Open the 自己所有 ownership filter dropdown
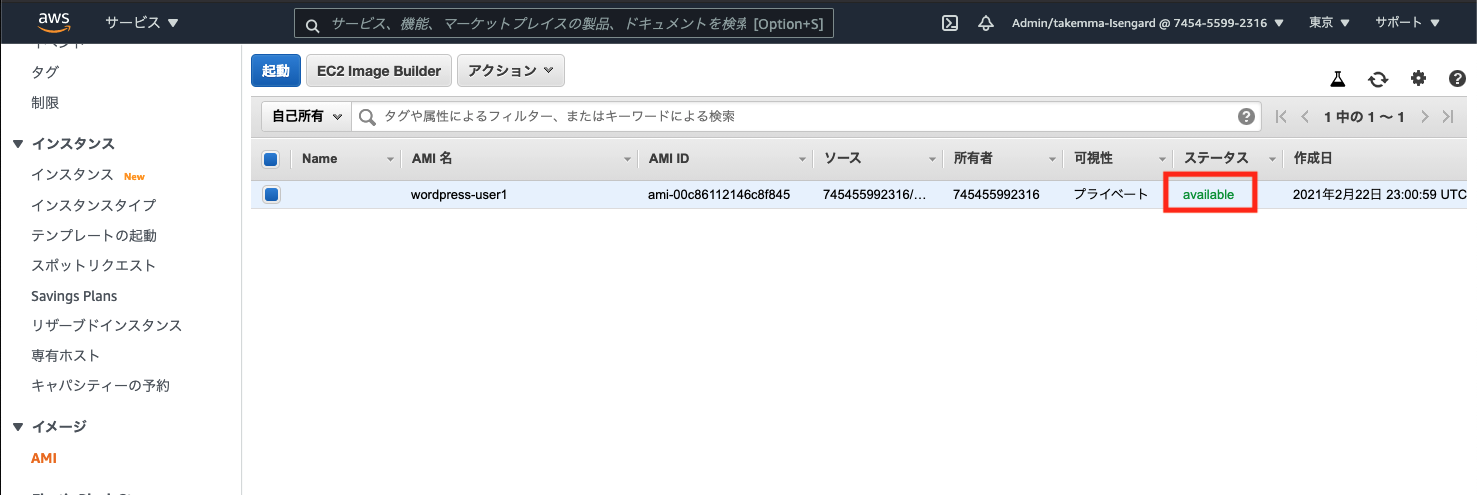The height and width of the screenshot is (495, 1477). click(305, 116)
